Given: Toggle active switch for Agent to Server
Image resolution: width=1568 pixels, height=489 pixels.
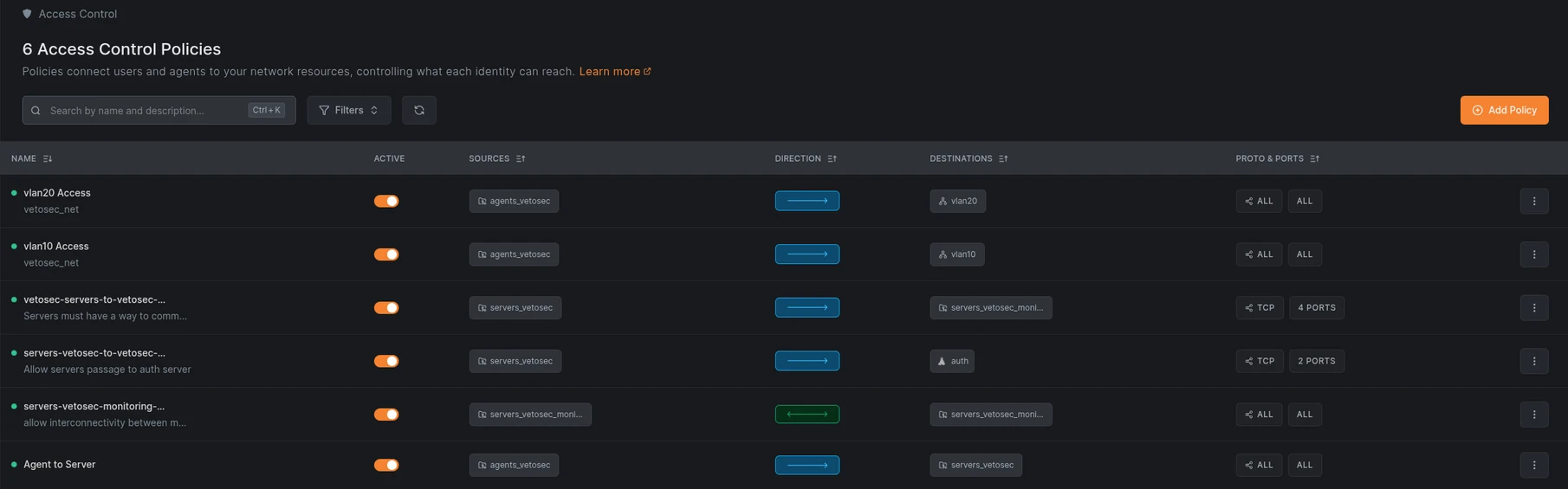Looking at the screenshot, I should click(386, 465).
